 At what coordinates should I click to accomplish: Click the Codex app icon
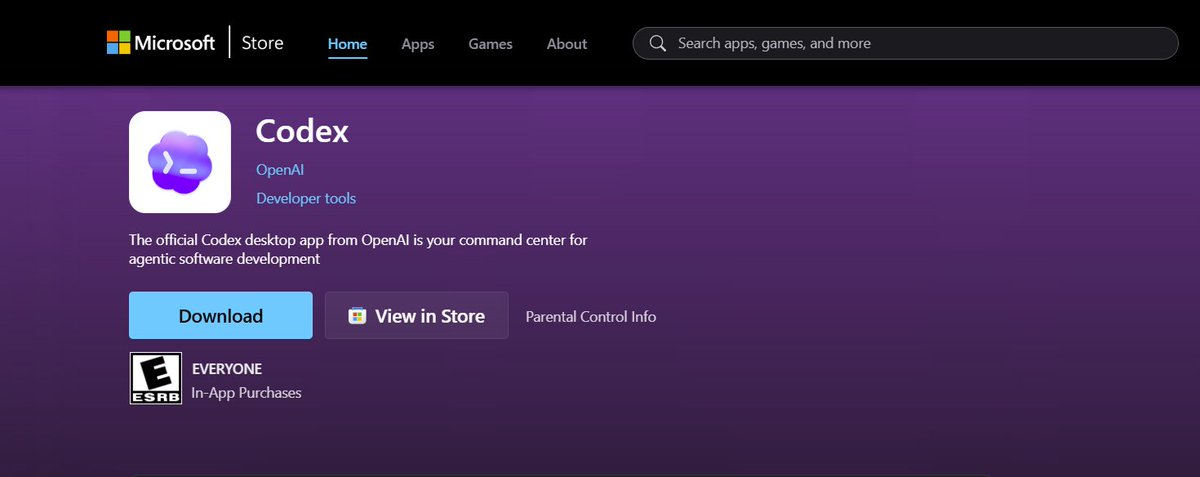click(x=180, y=162)
